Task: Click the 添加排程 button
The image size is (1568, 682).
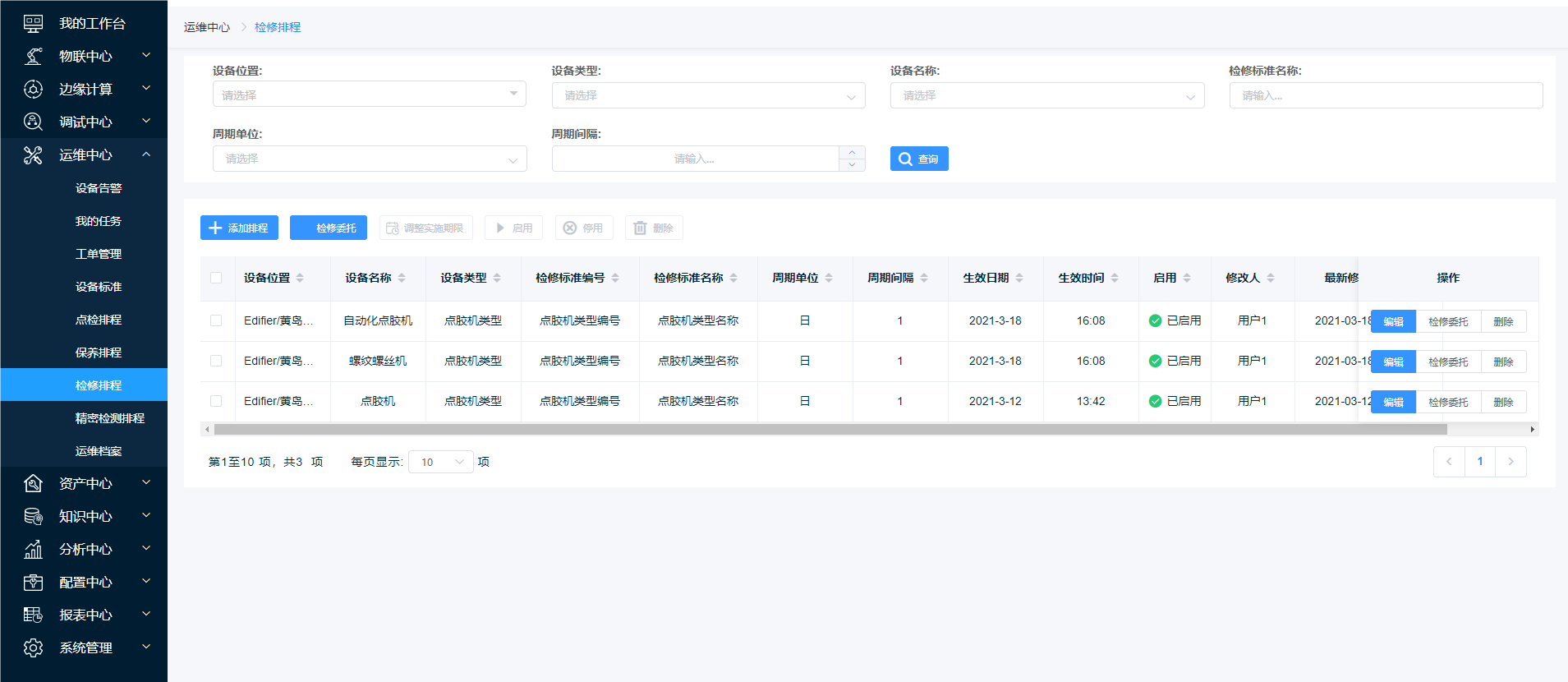Action: pos(239,228)
